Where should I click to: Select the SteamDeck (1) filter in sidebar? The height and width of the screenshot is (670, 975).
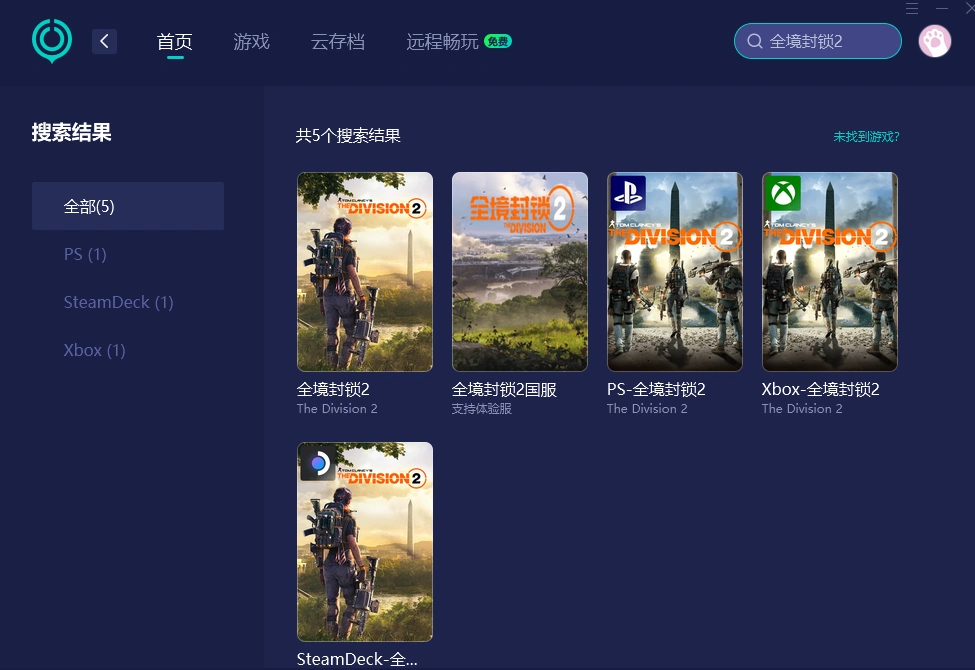[118, 302]
